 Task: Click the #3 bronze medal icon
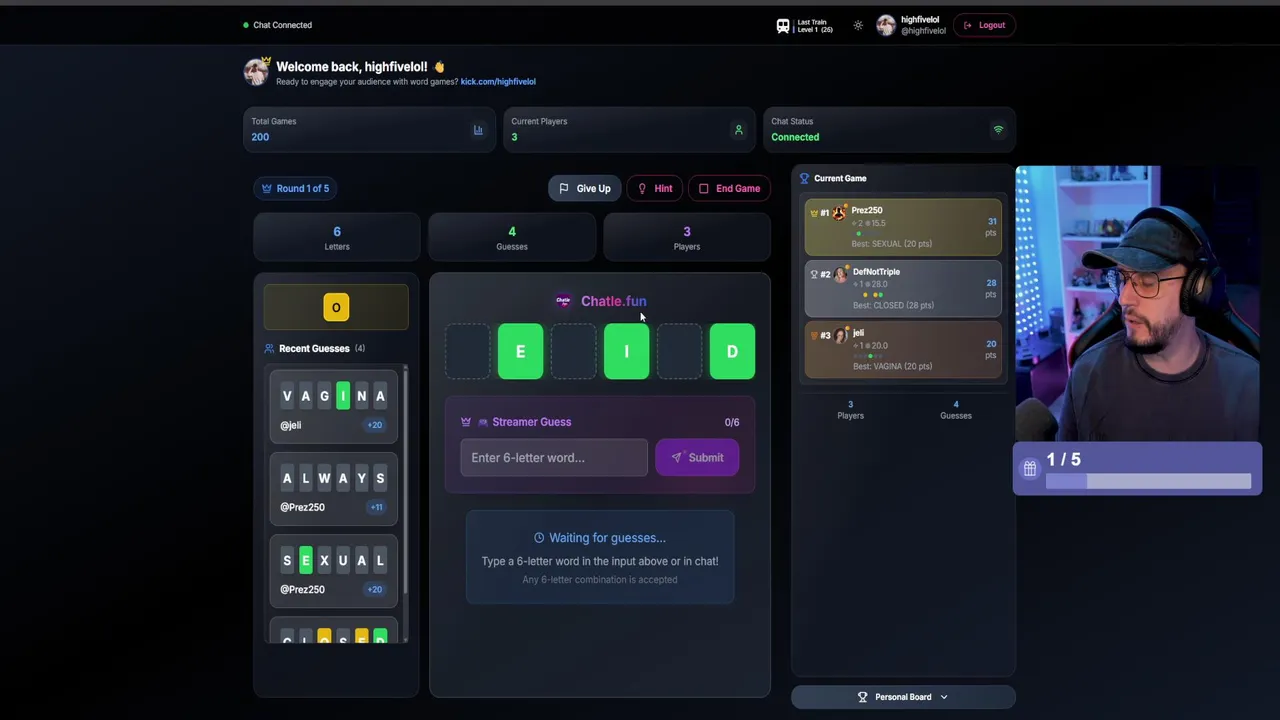point(813,335)
